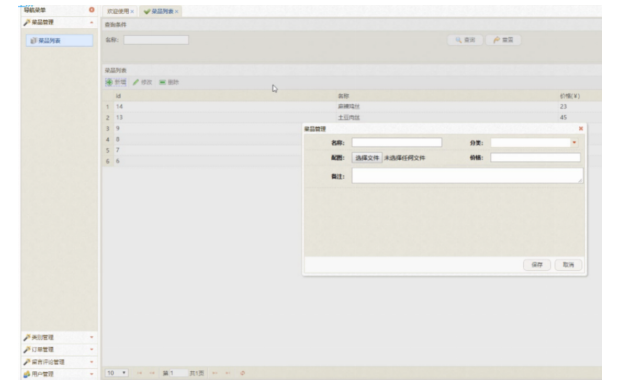Screen dimensions: 641x387
Task: Click the price cell showing 45
Action: [563, 117]
